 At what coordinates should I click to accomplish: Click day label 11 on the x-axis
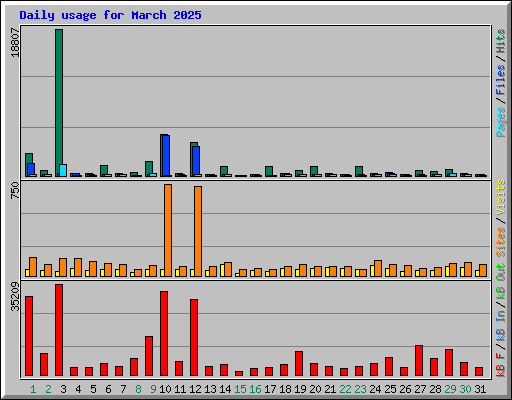point(180,389)
